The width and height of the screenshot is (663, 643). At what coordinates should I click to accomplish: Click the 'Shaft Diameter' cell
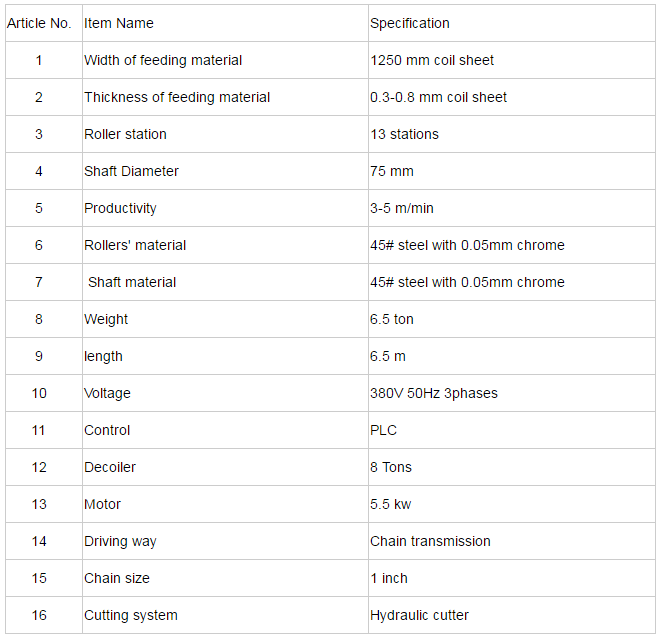pyautogui.click(x=131, y=171)
